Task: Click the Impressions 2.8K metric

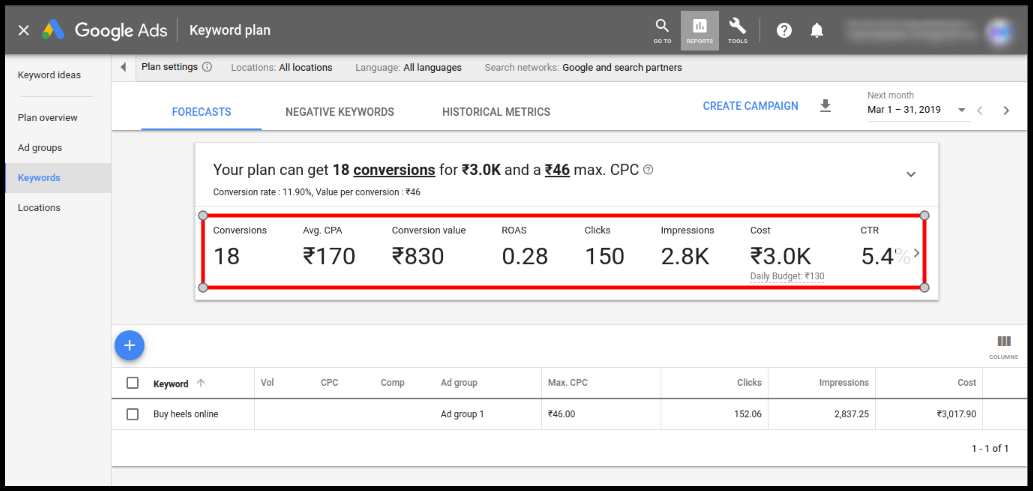Action: (x=687, y=248)
